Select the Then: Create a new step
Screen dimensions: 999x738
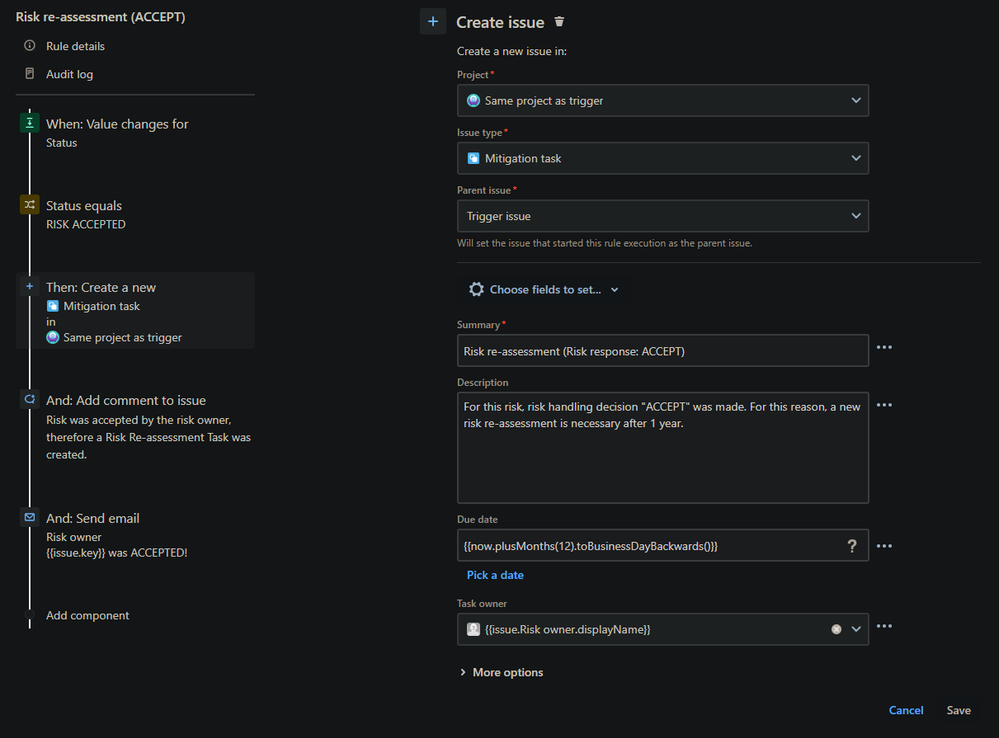click(x=135, y=311)
